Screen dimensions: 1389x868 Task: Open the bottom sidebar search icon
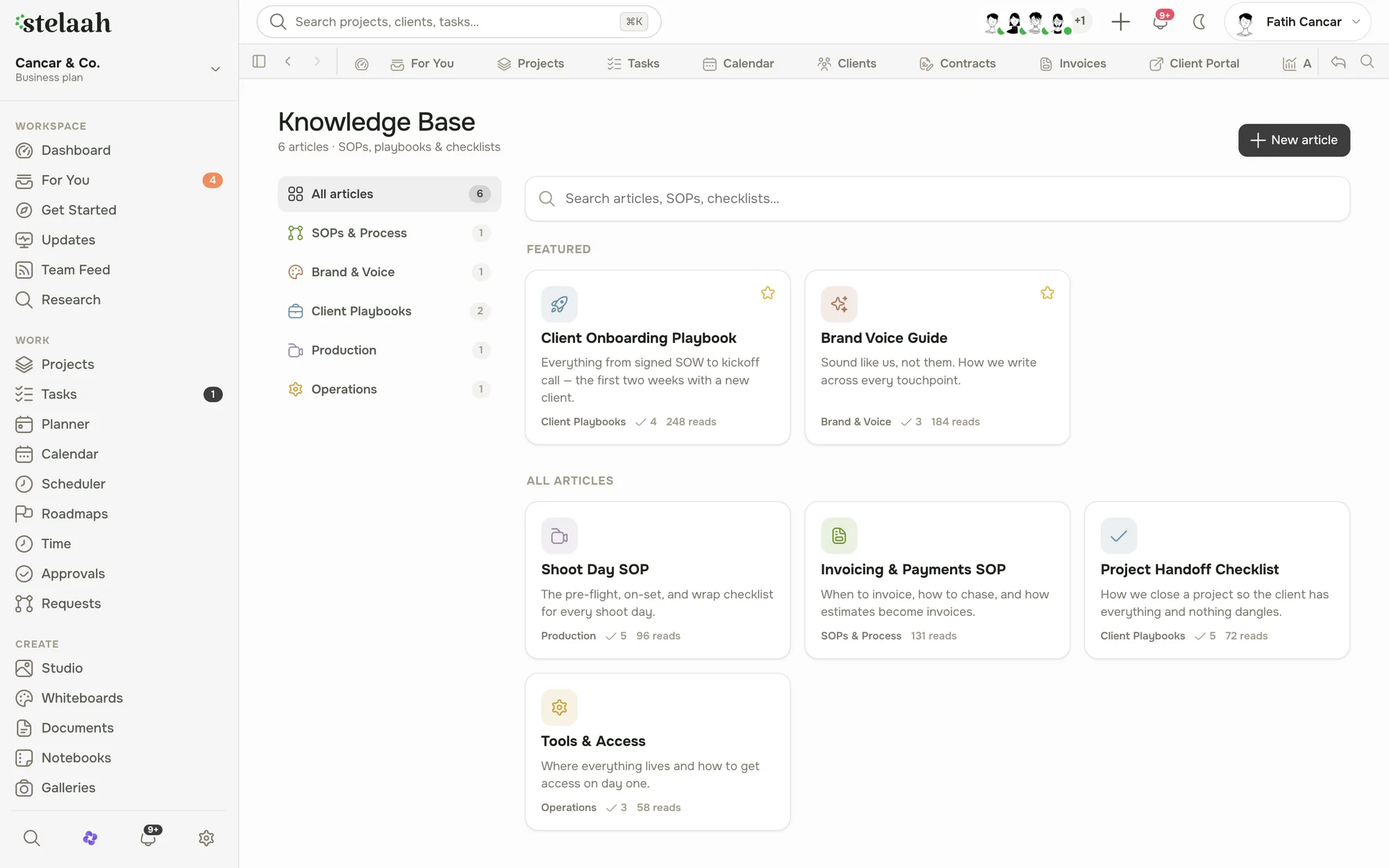coord(31,838)
